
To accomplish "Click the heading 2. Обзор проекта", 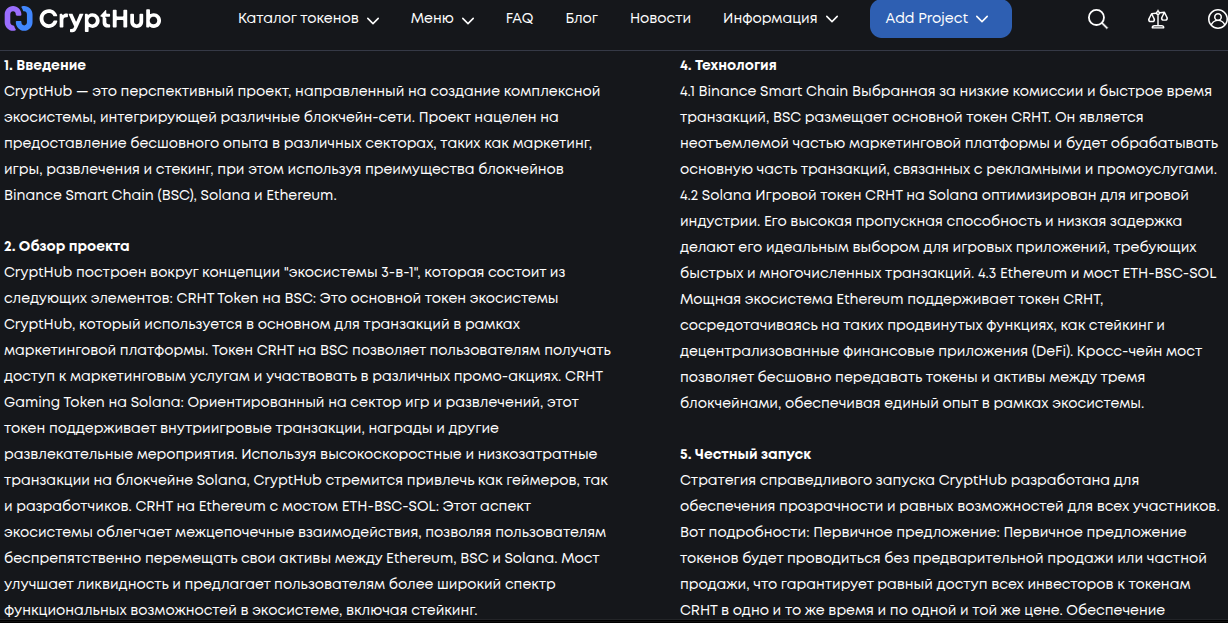I will 67,246.
